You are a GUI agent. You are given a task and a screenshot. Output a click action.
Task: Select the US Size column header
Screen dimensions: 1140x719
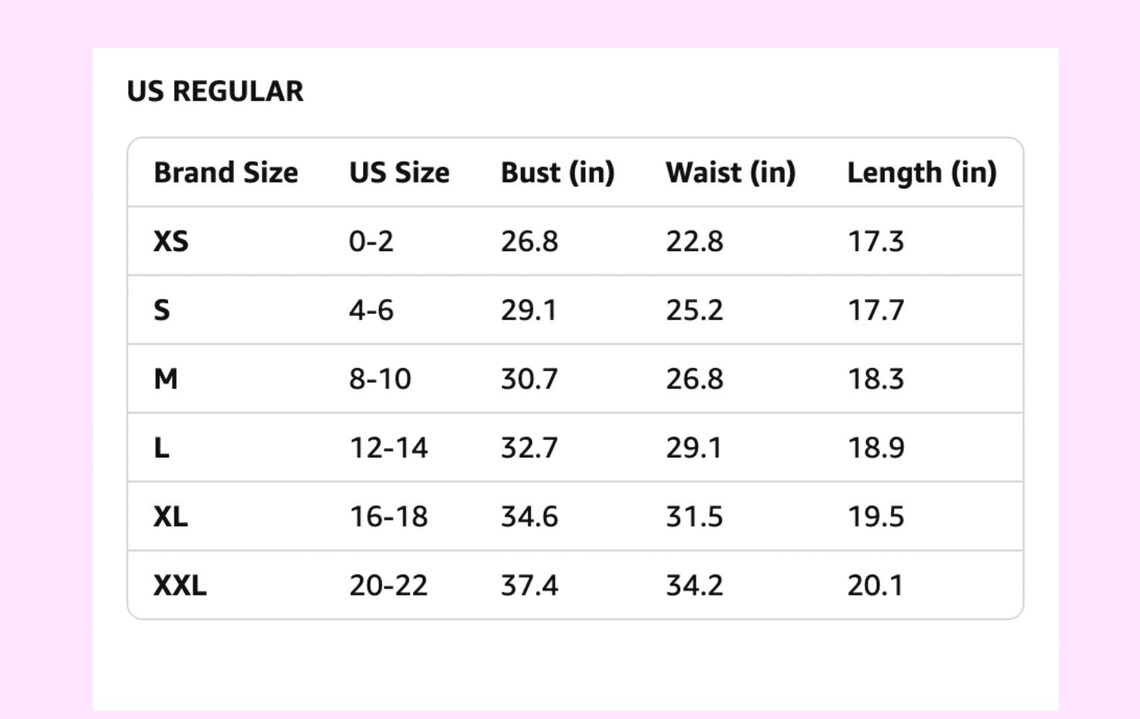coord(399,173)
